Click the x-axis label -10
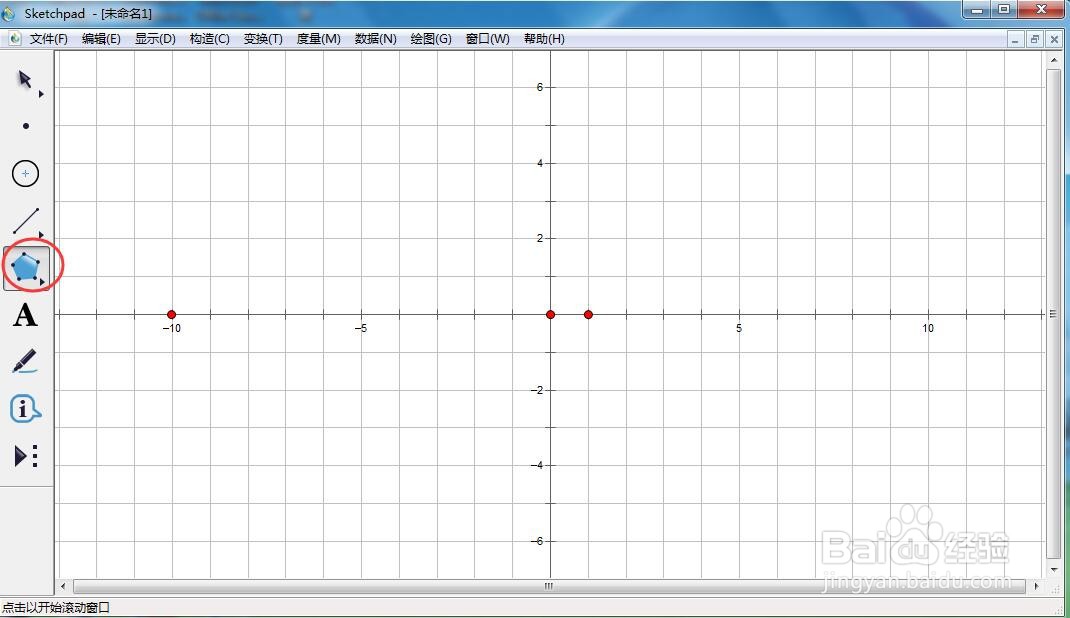 pyautogui.click(x=171, y=328)
